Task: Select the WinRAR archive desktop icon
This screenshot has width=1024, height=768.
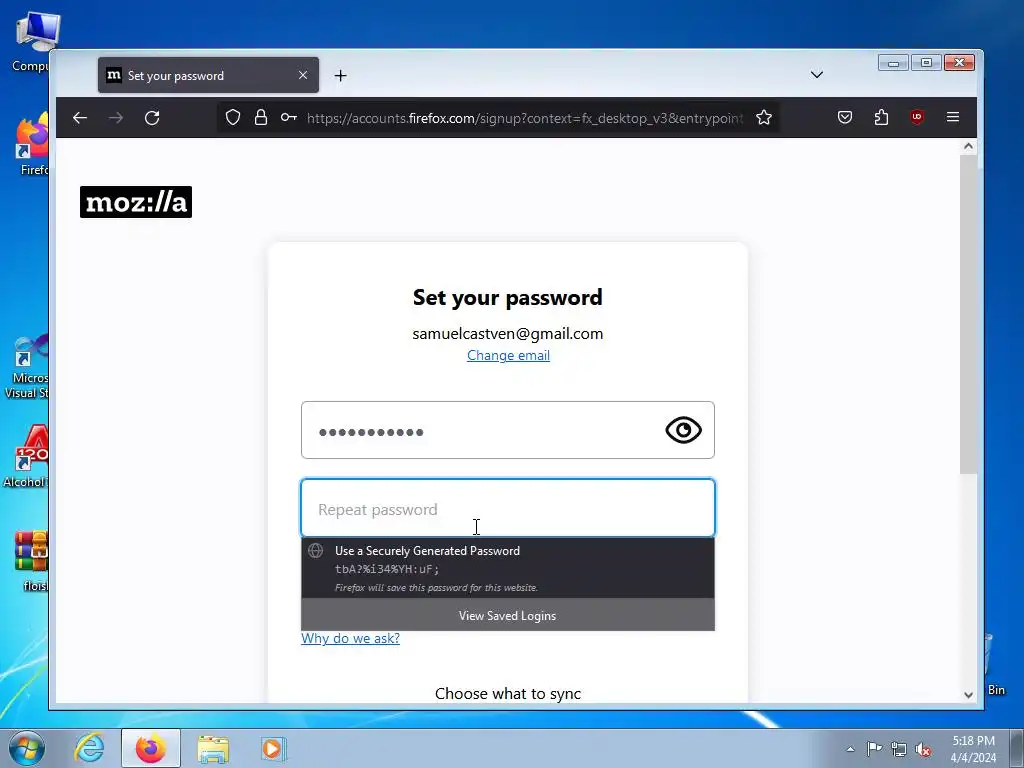Action: [x=33, y=560]
